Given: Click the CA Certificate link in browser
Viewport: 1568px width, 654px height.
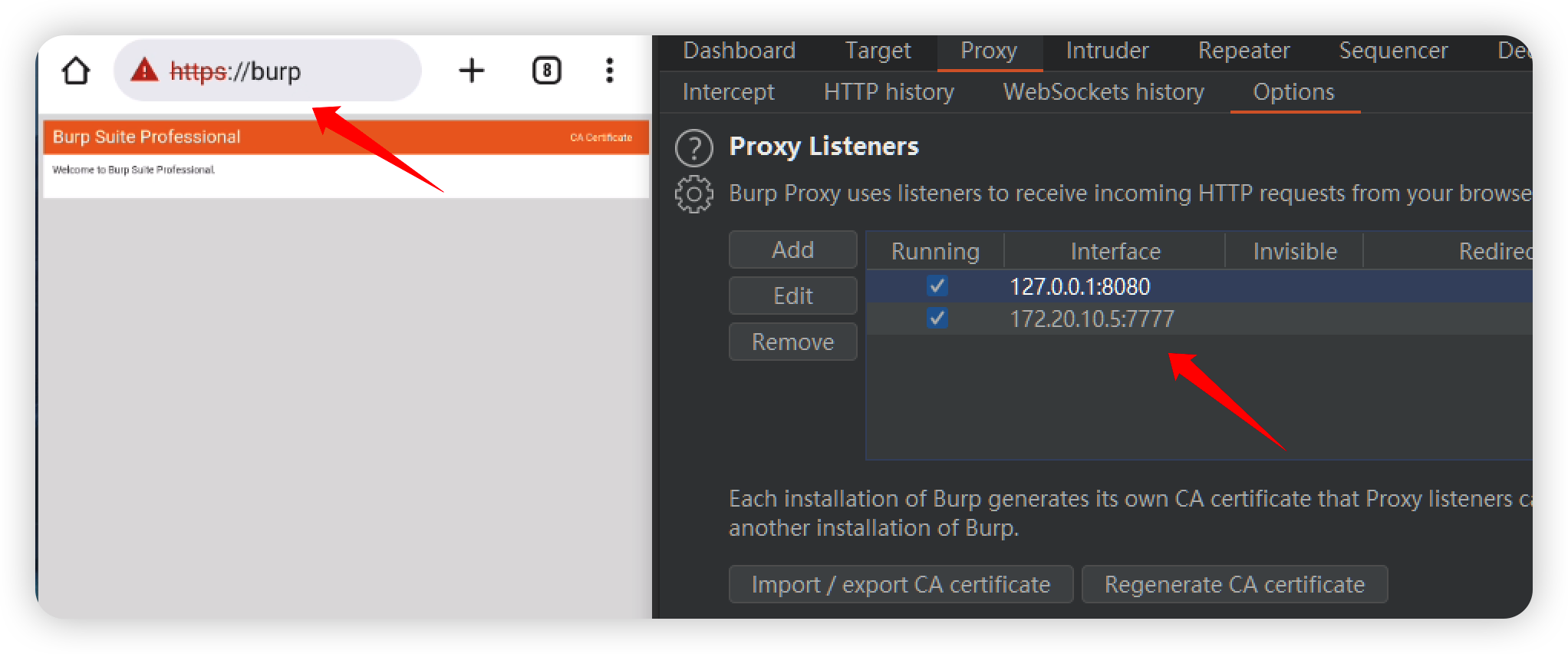Looking at the screenshot, I should click(601, 137).
